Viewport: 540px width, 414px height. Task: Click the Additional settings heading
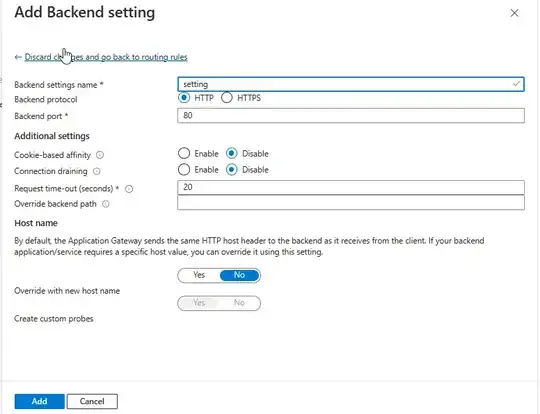pos(52,136)
